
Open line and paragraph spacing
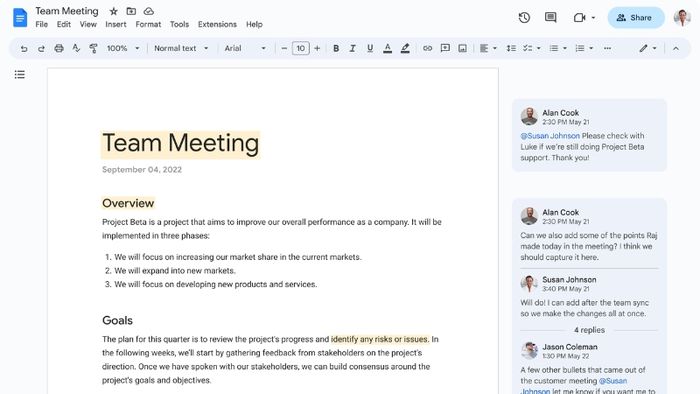point(511,48)
